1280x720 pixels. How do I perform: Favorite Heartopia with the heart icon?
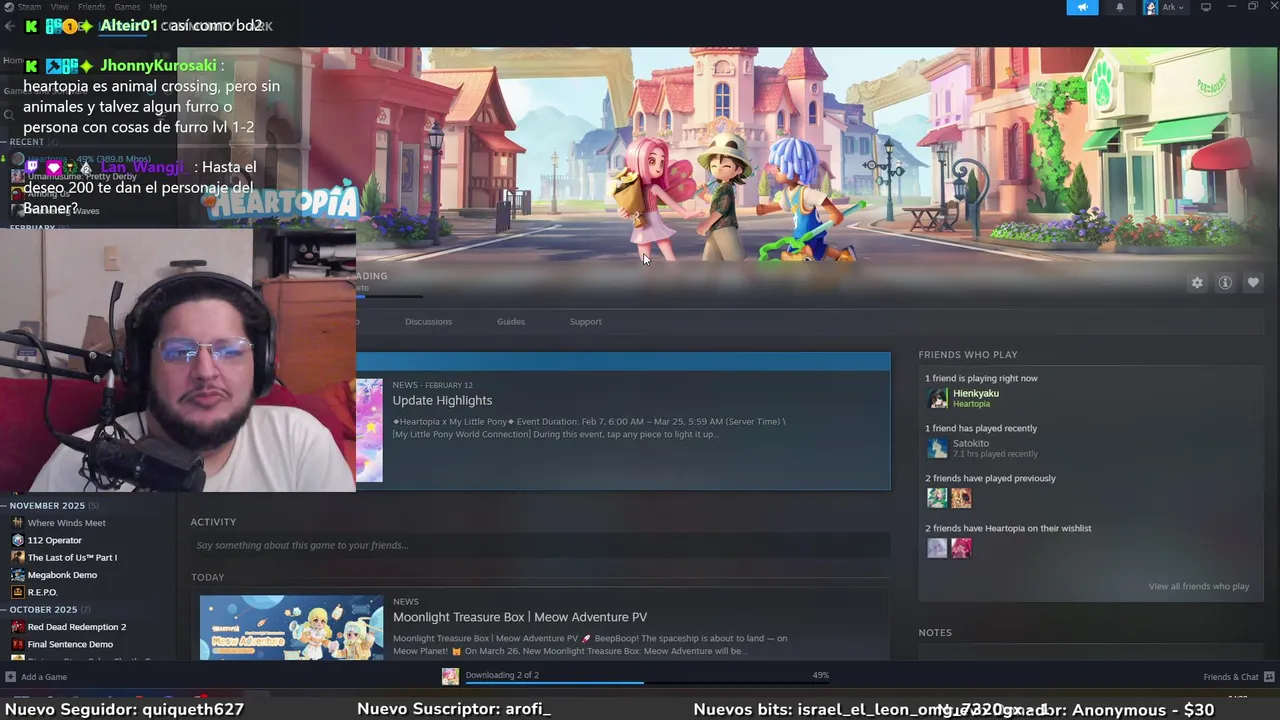pos(1253,283)
